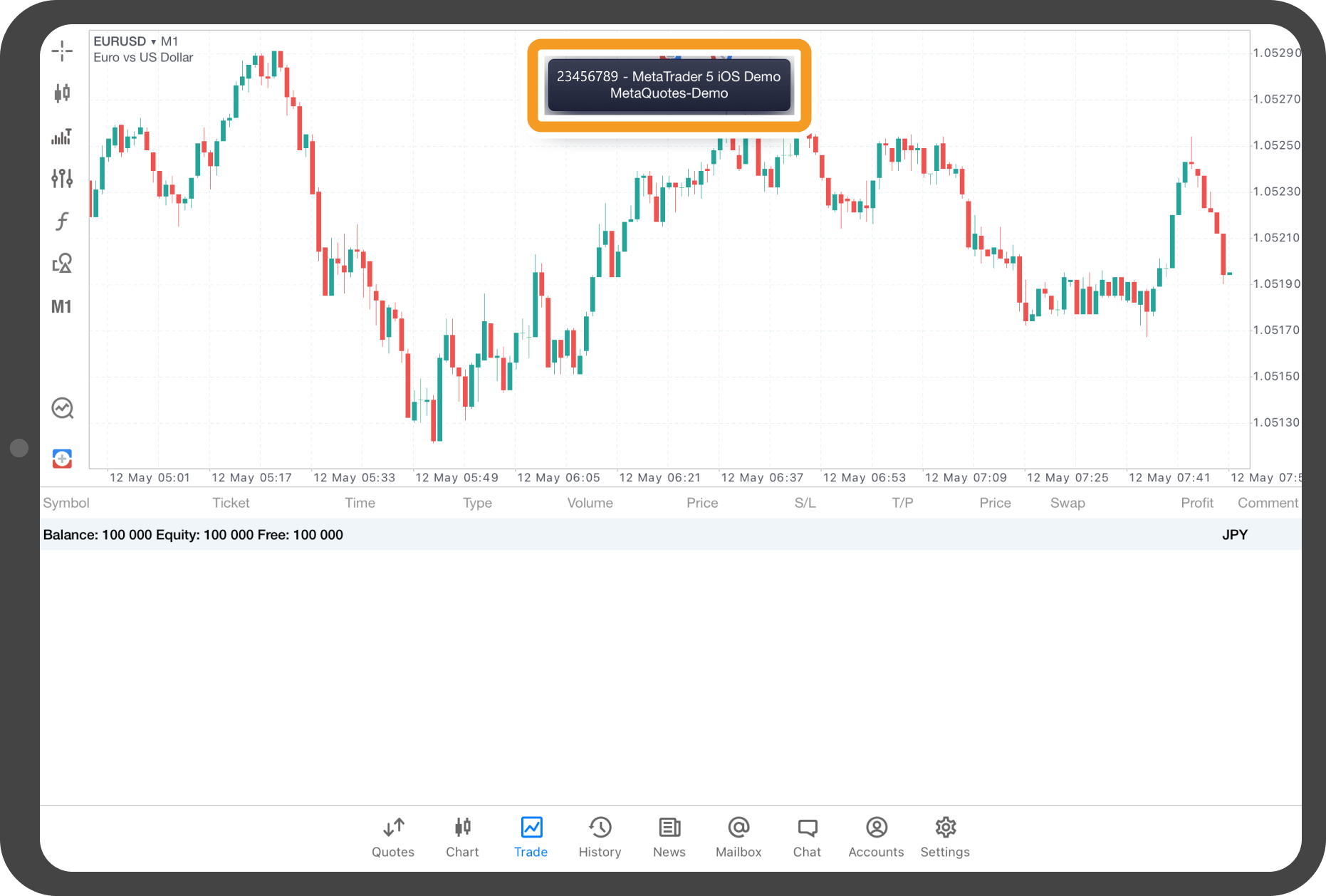Open the indicators function icon
The image size is (1326, 896).
click(x=62, y=221)
